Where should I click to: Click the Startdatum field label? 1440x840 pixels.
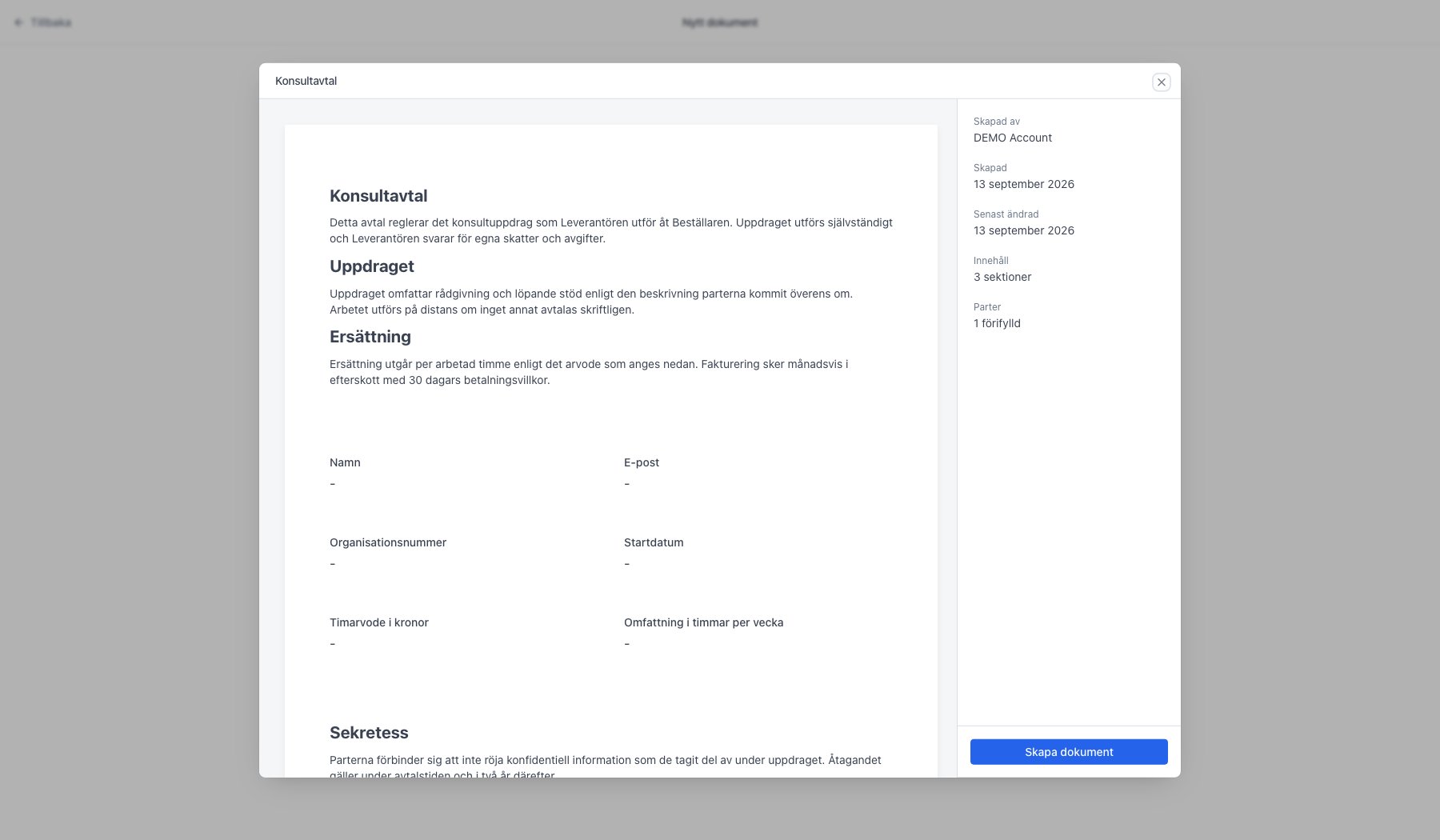654,542
